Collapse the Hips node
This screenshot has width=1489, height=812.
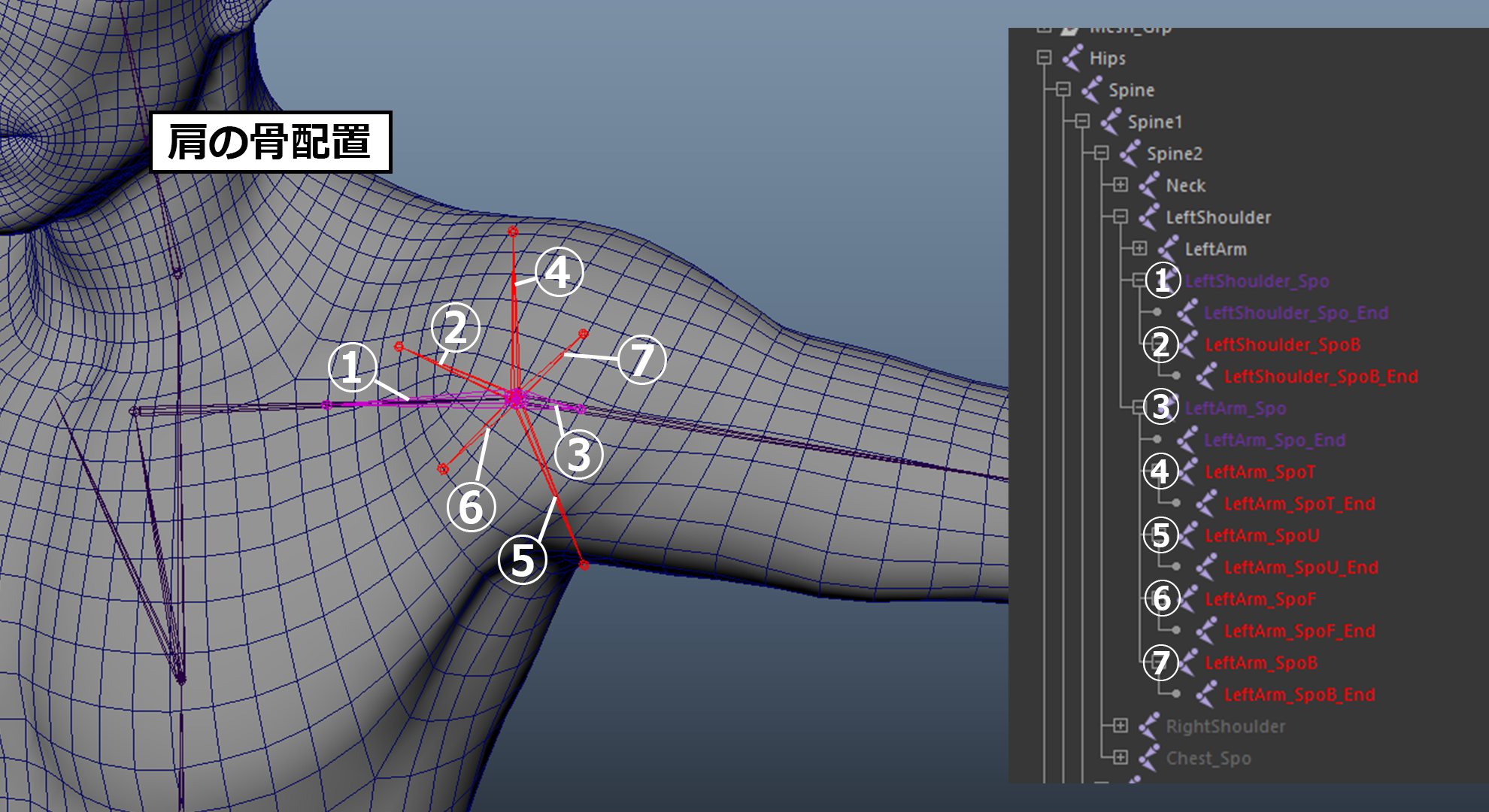[x=1044, y=58]
